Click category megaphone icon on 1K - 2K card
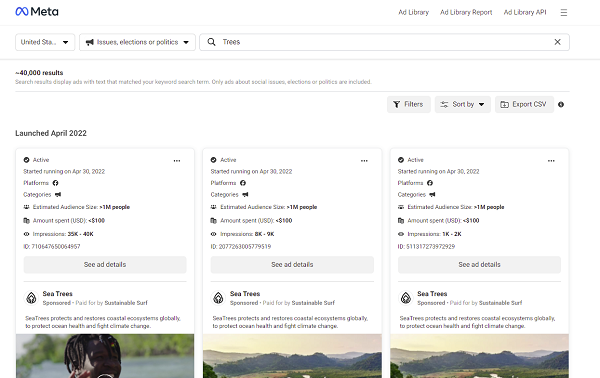The image size is (600, 378). [x=432, y=194]
